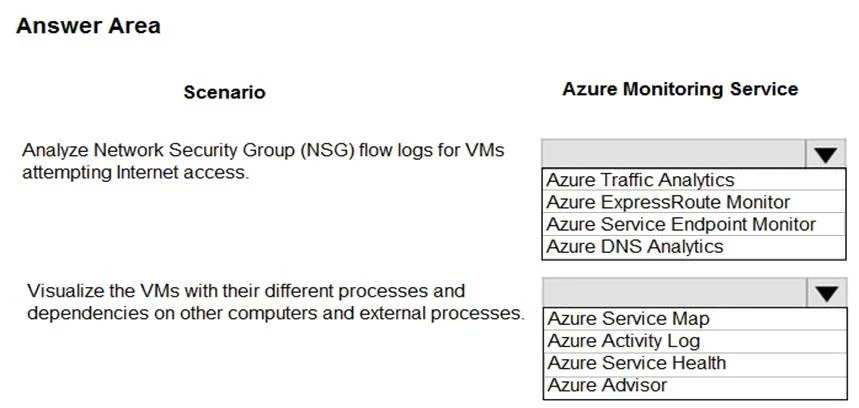Pick Azure Service Health option
859x408 pixels.
pyautogui.click(x=694, y=363)
